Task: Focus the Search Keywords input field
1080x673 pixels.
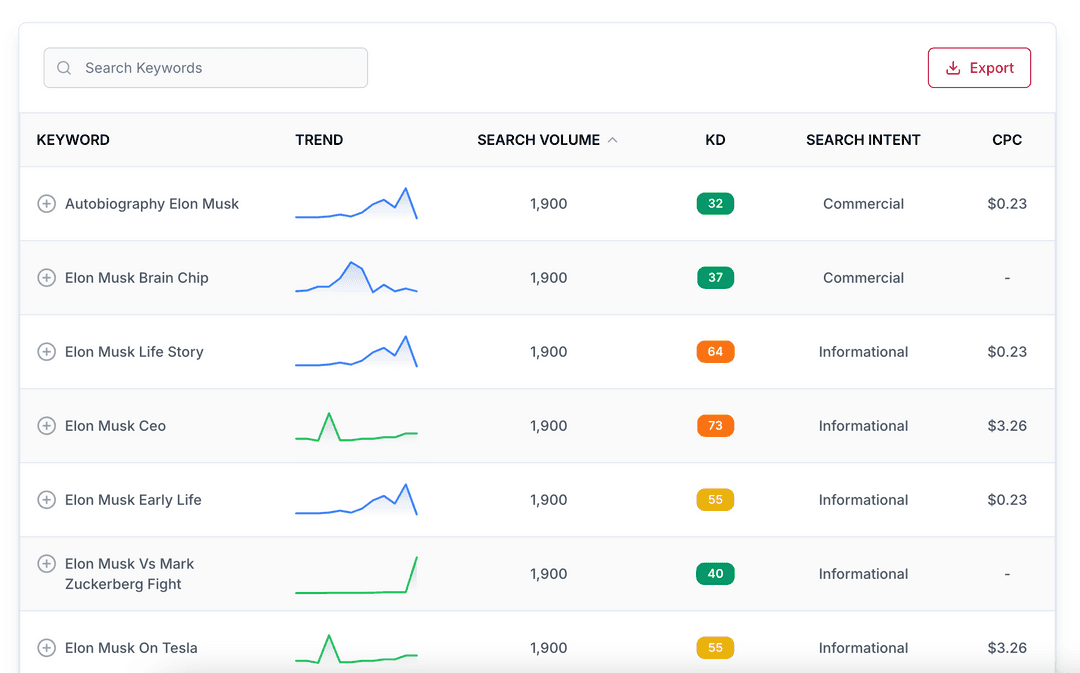Action: click(x=205, y=68)
